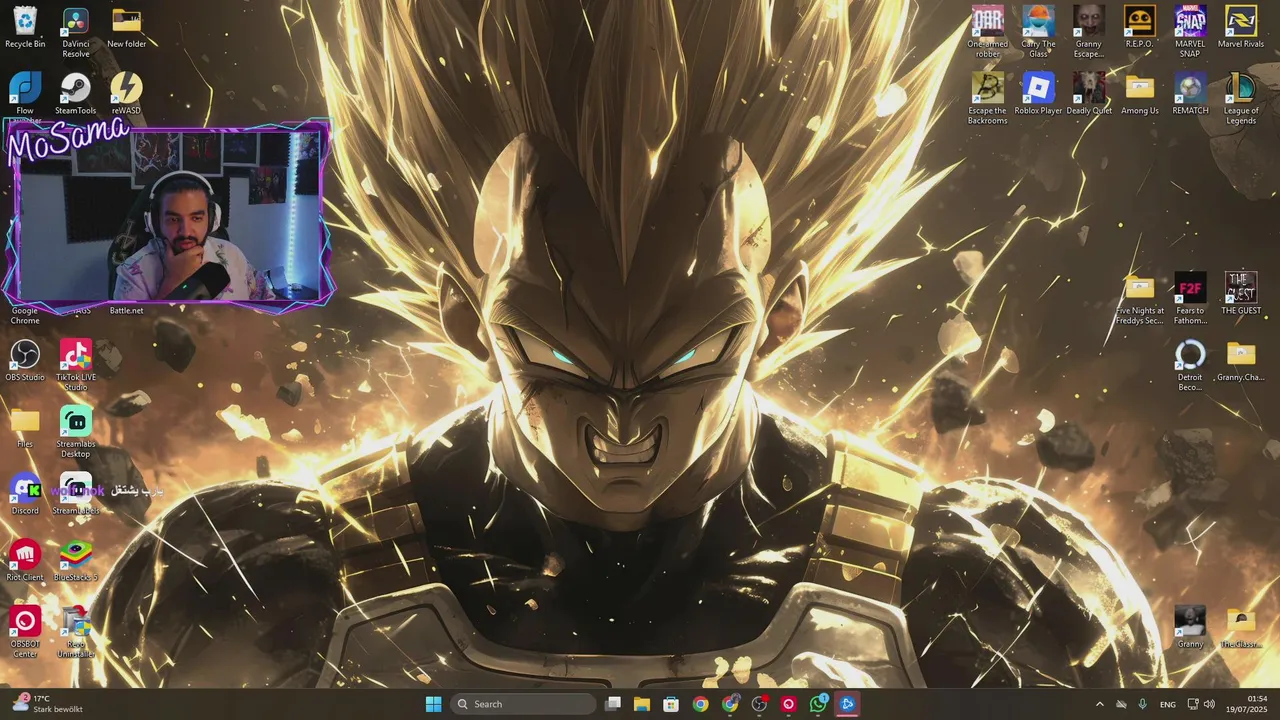Image resolution: width=1280 pixels, height=720 pixels.
Task: Switch to OBS Studio on the taskbar
Action: 759,704
